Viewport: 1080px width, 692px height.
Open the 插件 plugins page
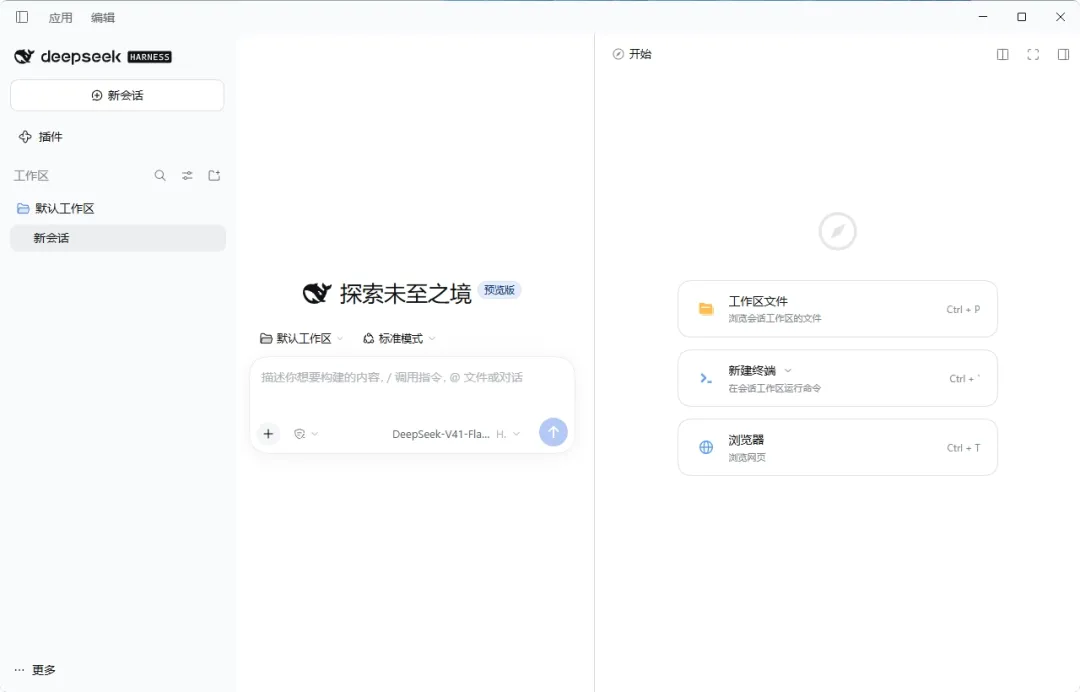[40, 137]
